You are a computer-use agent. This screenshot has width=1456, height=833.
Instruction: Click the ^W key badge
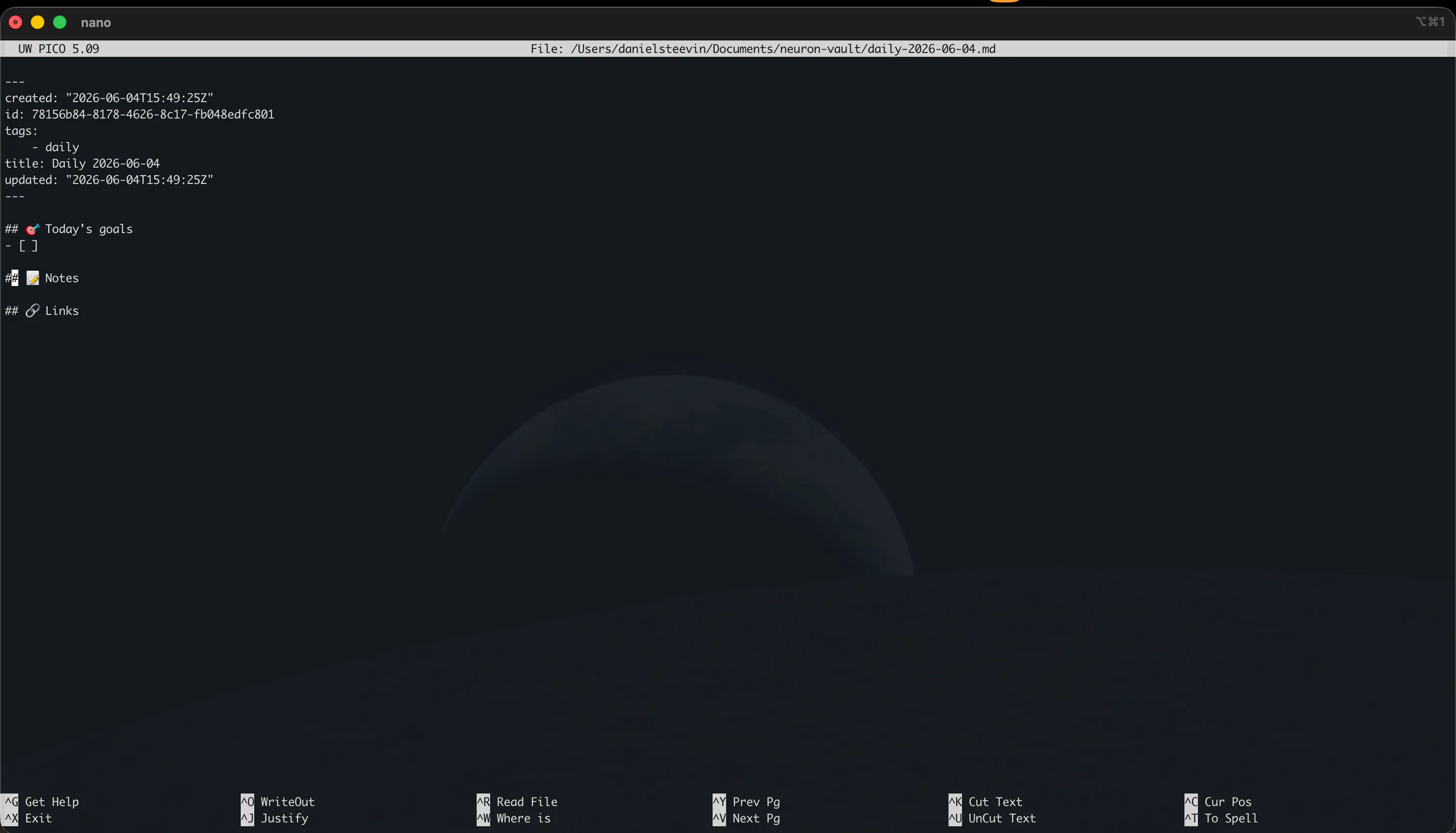tap(483, 819)
